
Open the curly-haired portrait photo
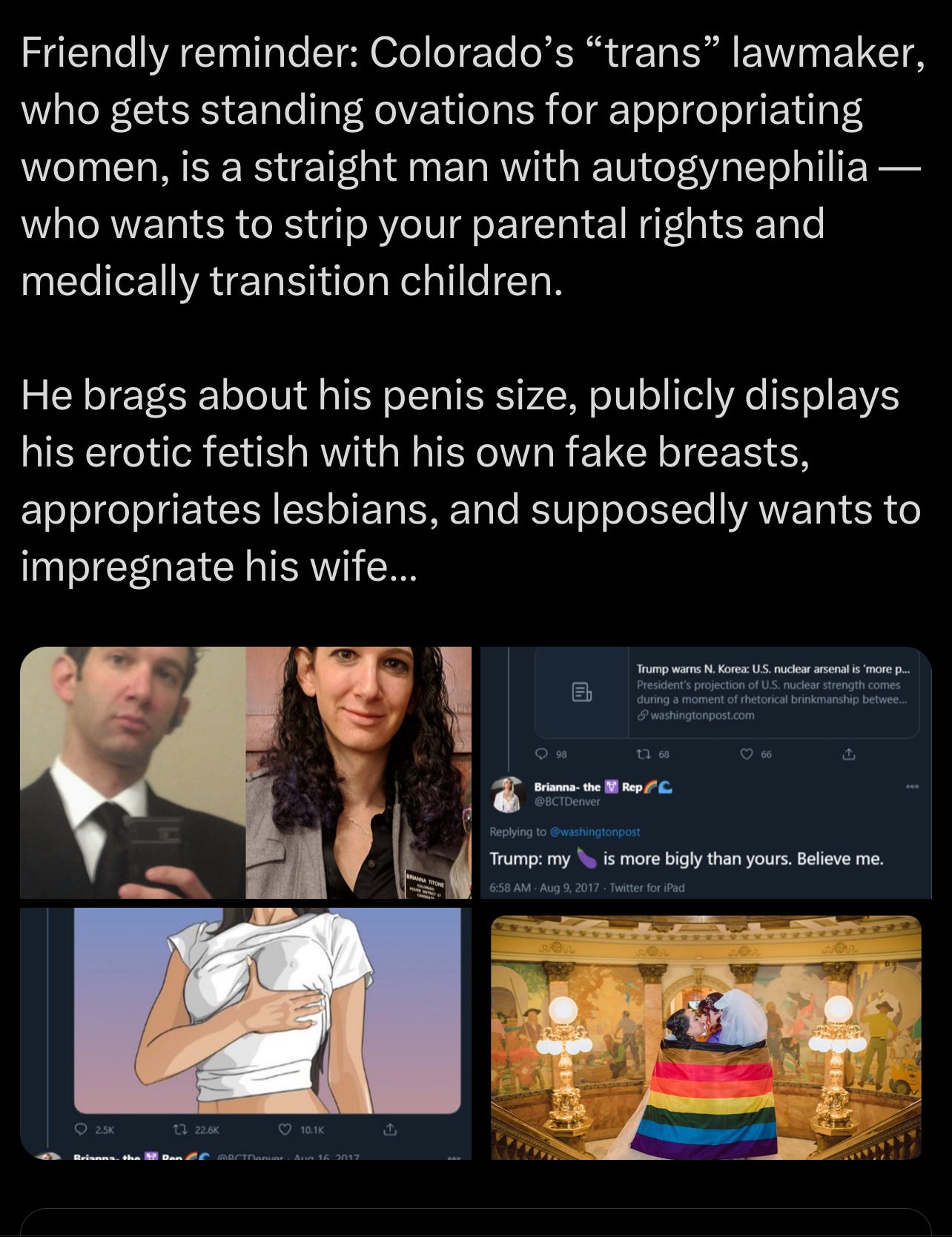coord(358,772)
